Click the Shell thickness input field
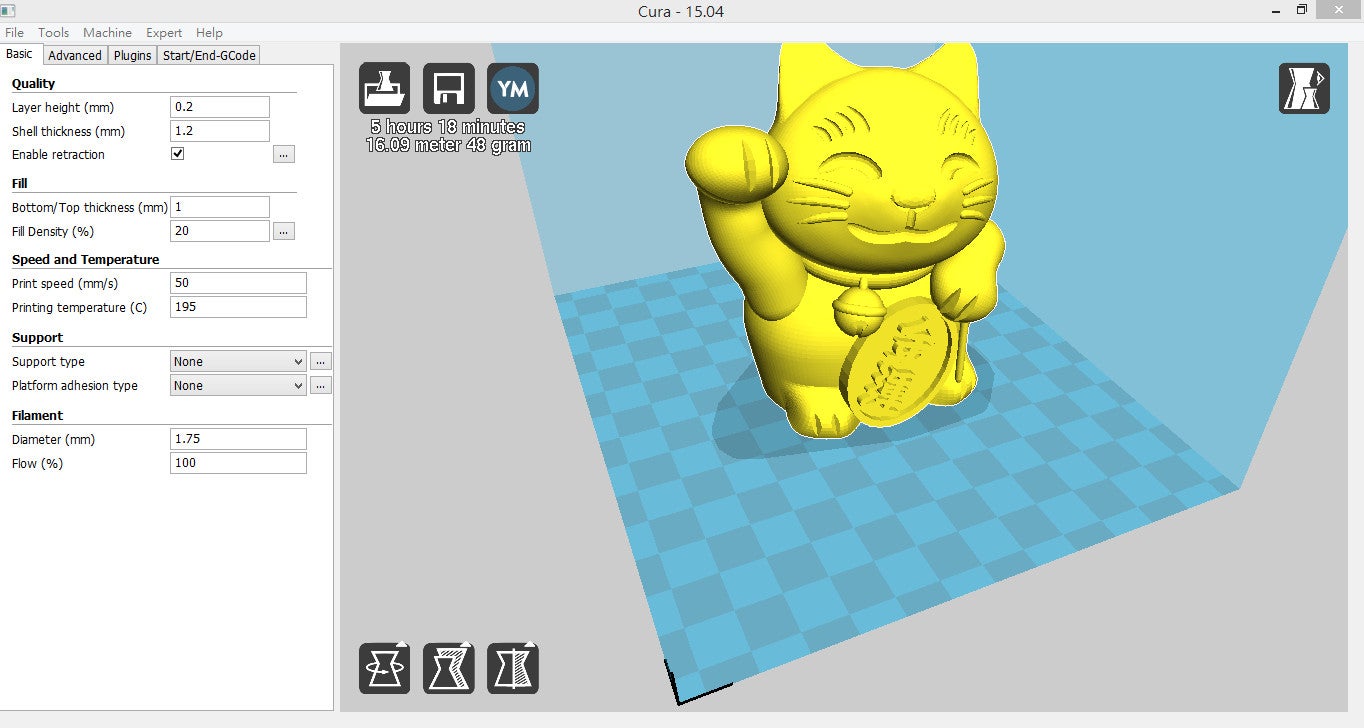 tap(220, 131)
